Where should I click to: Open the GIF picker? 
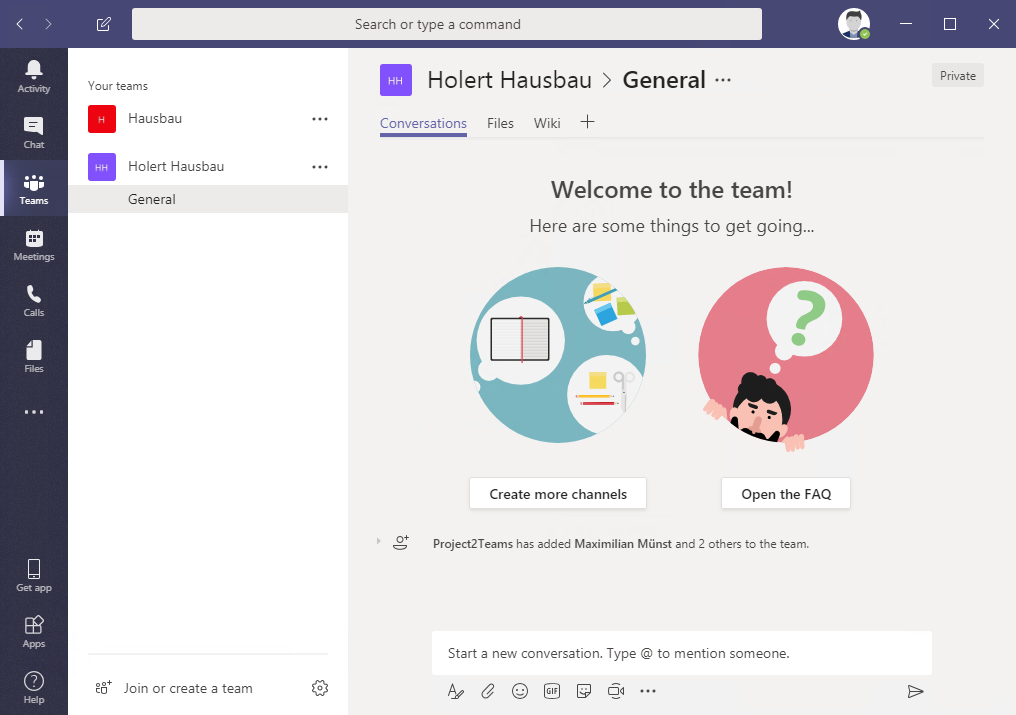coord(552,691)
